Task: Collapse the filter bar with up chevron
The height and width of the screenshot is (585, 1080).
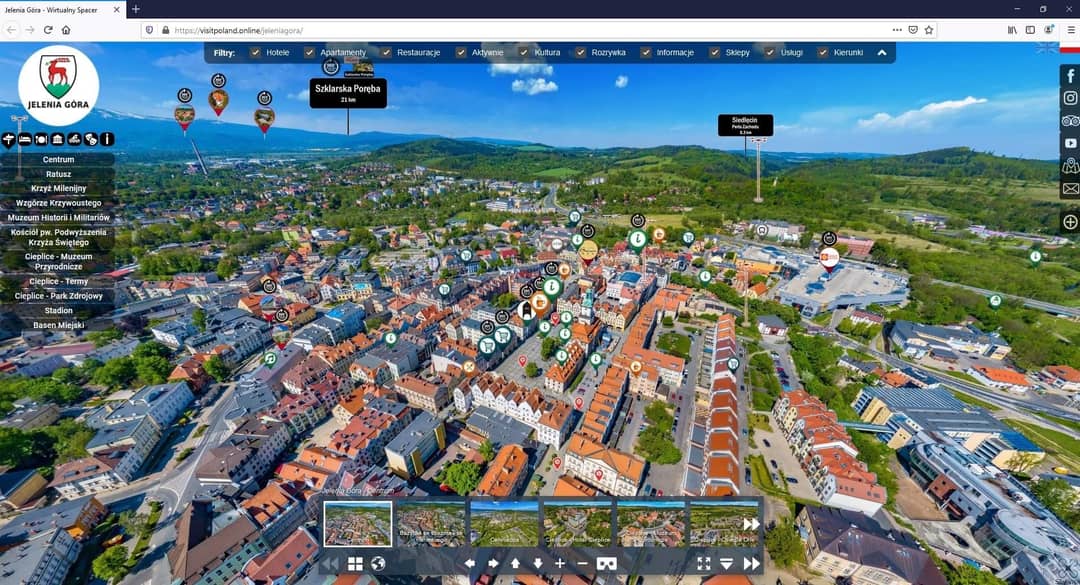Action: (882, 52)
